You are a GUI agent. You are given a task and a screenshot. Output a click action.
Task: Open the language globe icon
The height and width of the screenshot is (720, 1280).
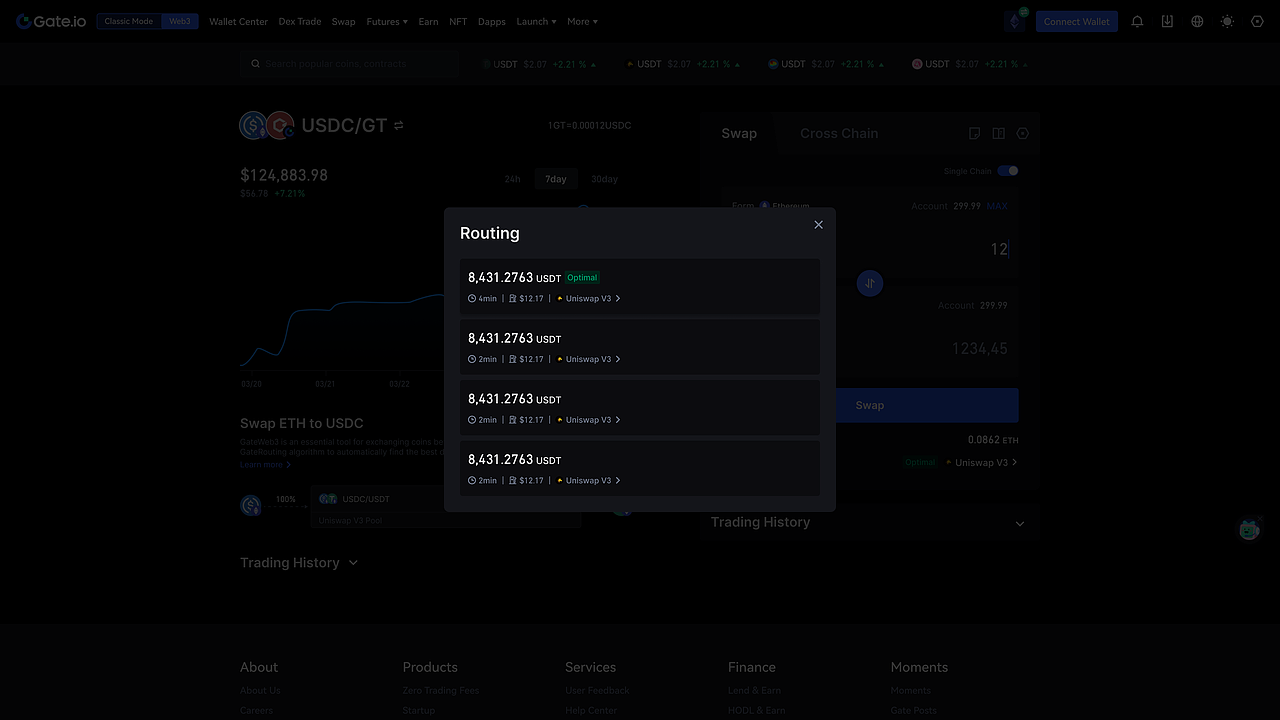click(1197, 21)
